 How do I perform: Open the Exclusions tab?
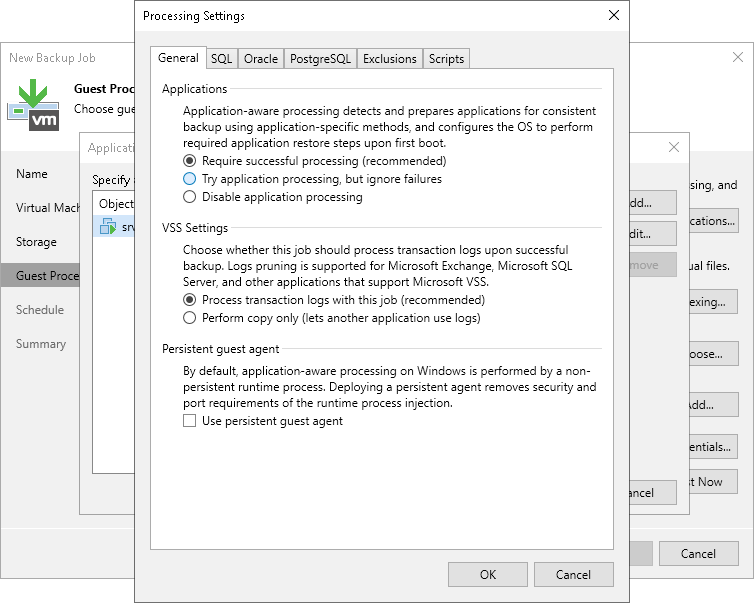click(390, 59)
